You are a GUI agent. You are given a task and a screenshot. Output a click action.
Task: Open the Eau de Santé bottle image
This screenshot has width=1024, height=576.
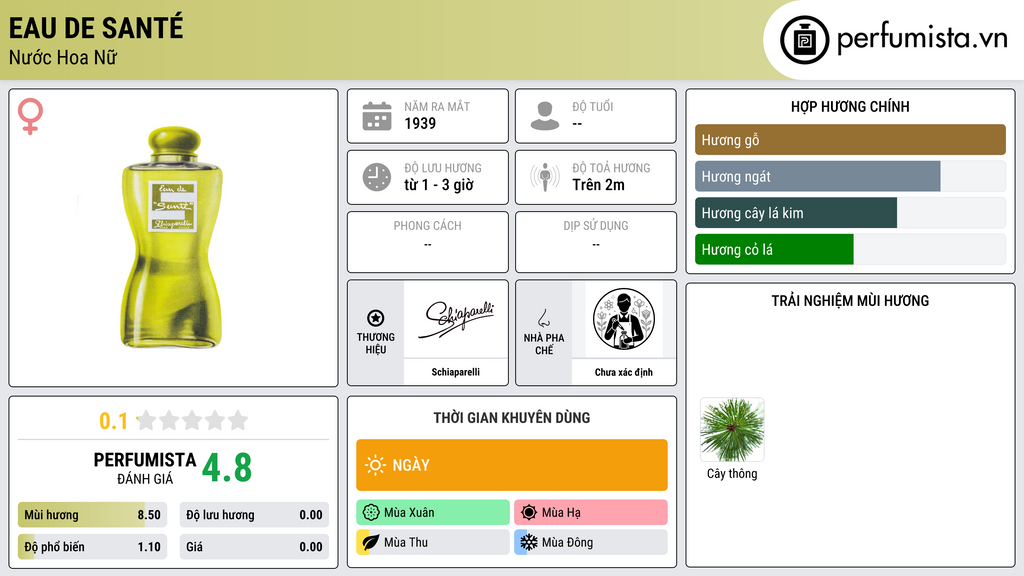[x=173, y=238]
